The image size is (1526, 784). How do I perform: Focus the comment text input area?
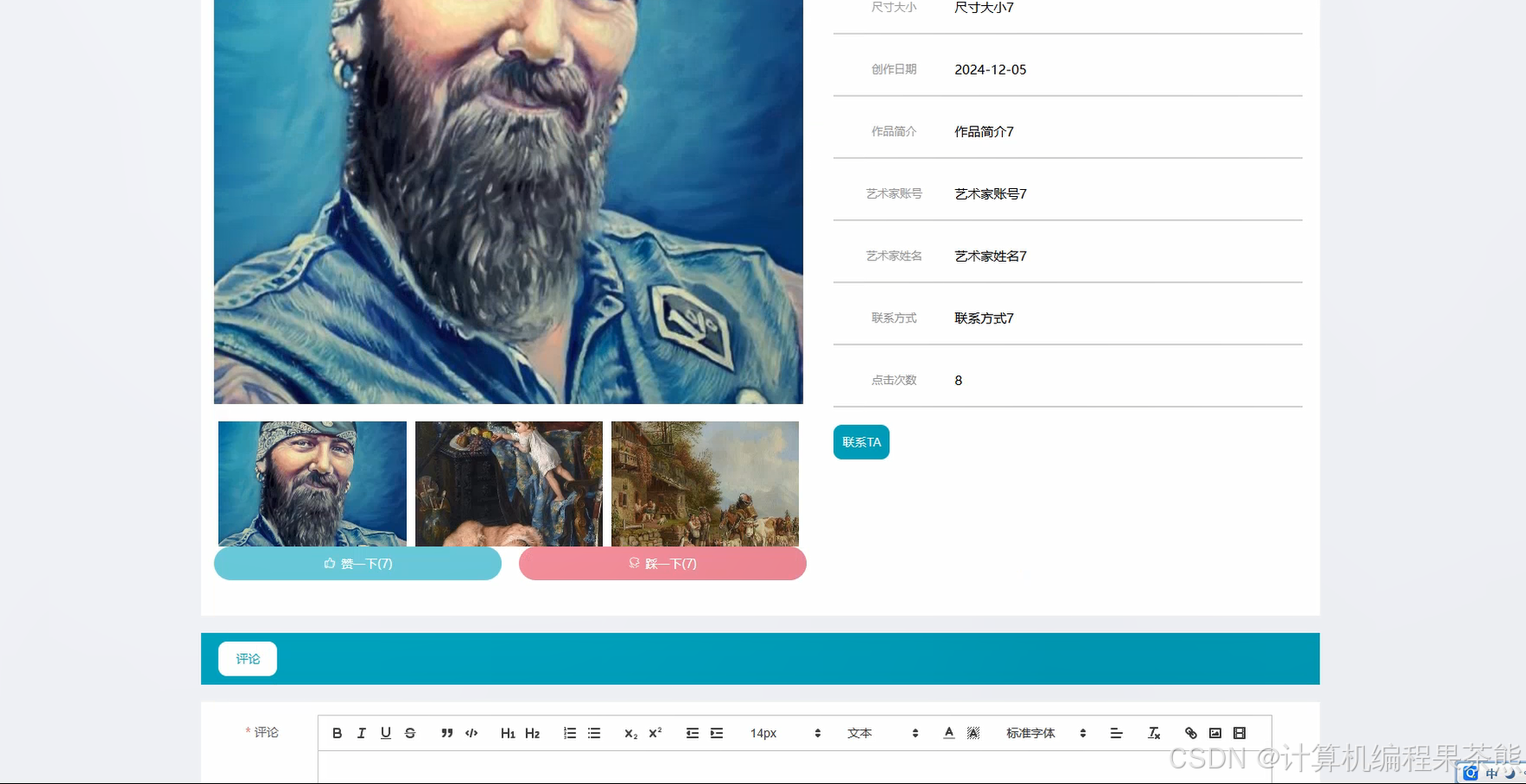click(x=795, y=768)
